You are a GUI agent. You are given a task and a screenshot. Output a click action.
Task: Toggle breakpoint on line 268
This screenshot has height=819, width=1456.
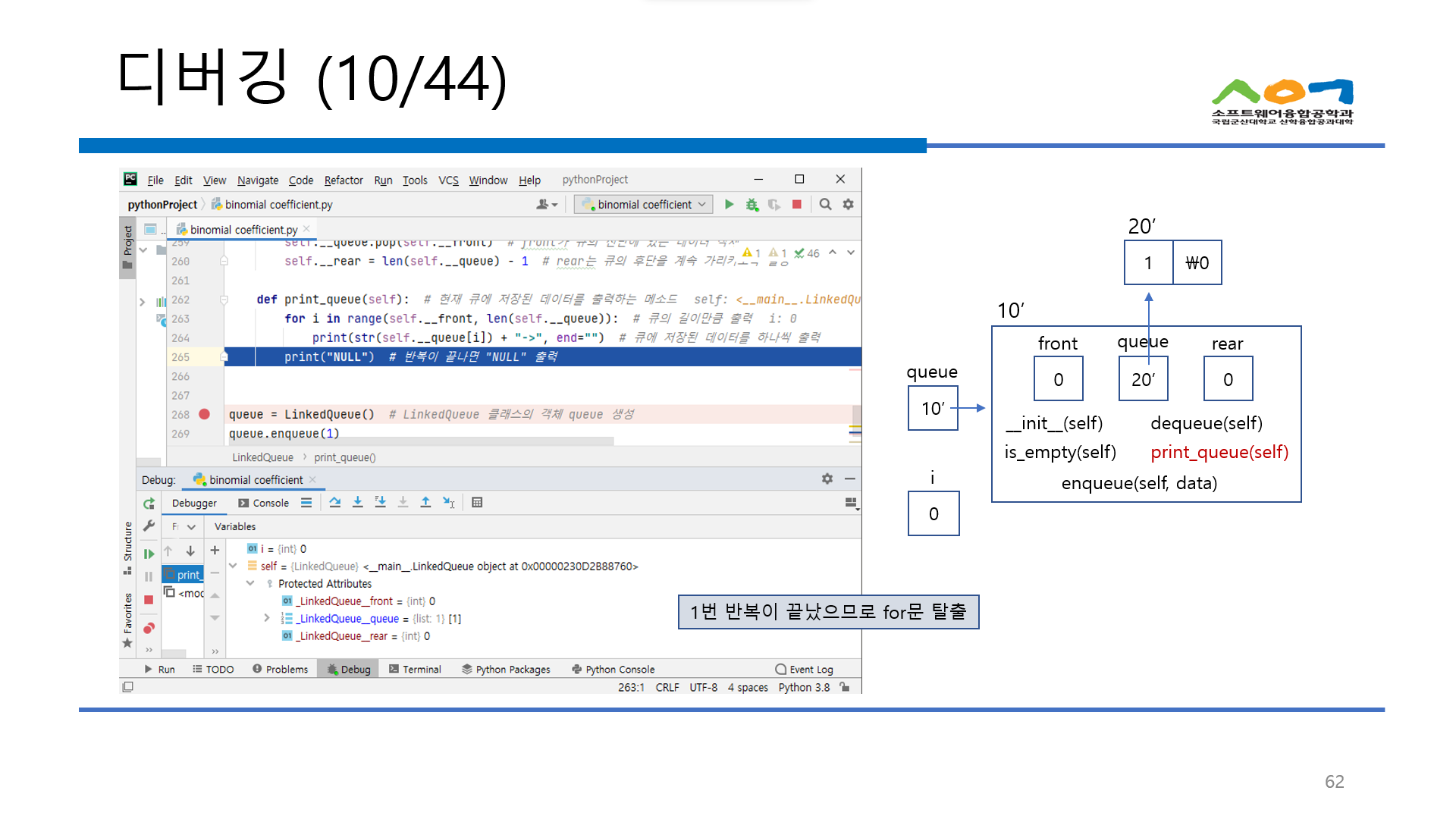coord(204,414)
